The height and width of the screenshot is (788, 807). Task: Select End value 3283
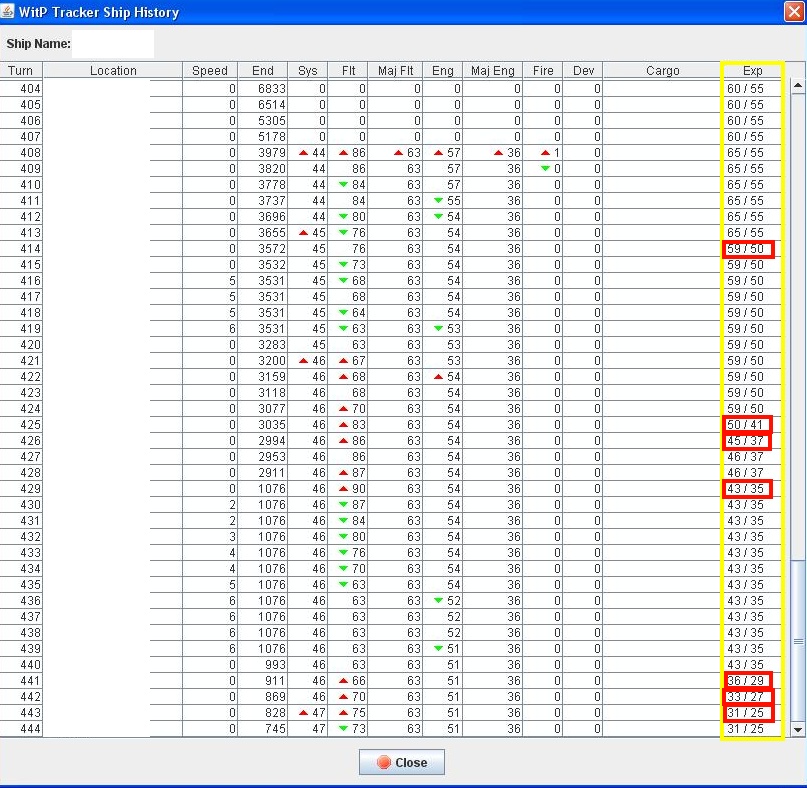tap(262, 344)
